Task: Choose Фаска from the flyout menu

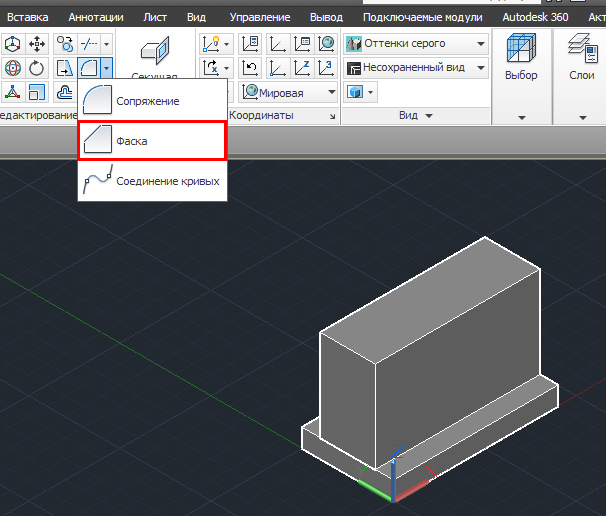Action: (x=152, y=141)
